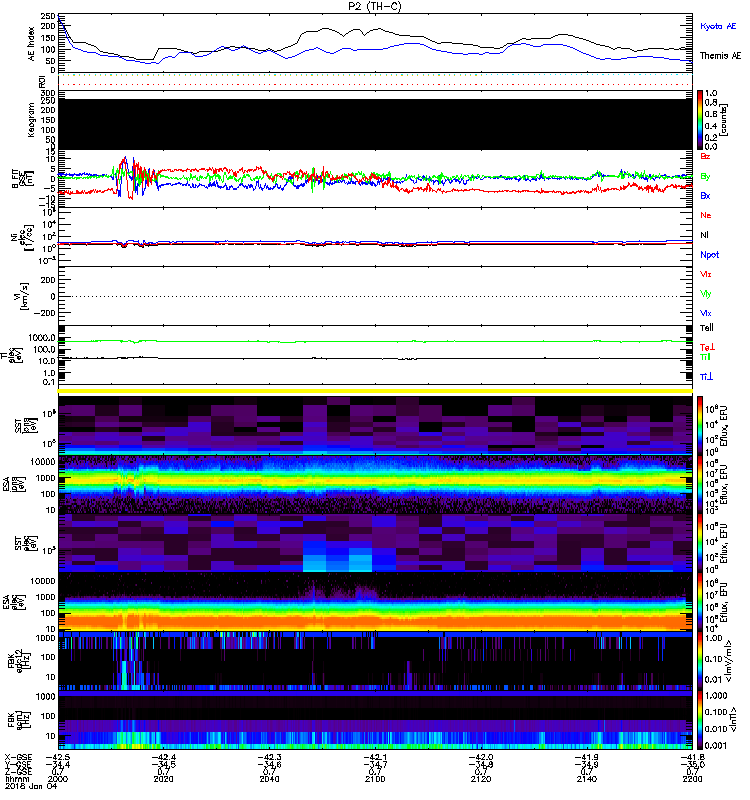Image resolution: width=750 pixels, height=800 pixels.
Task: Click the AE Index axis label
Action: 32,44
